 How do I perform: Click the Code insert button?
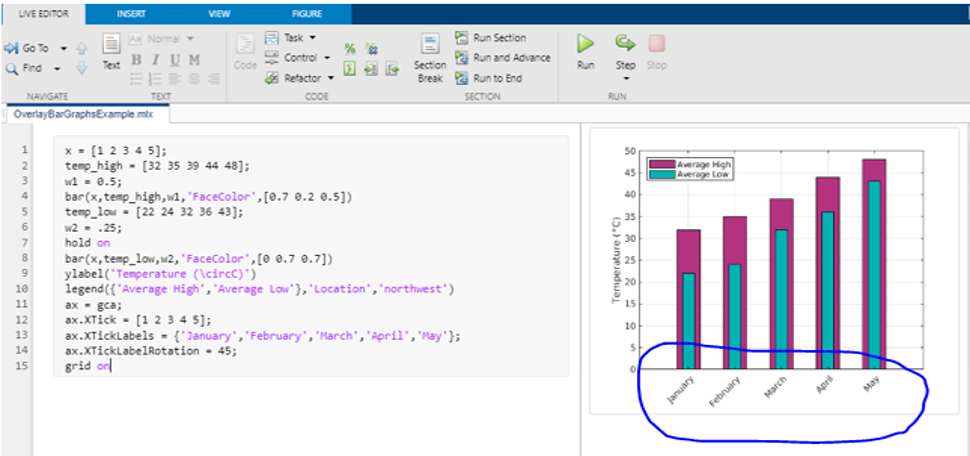[246, 52]
